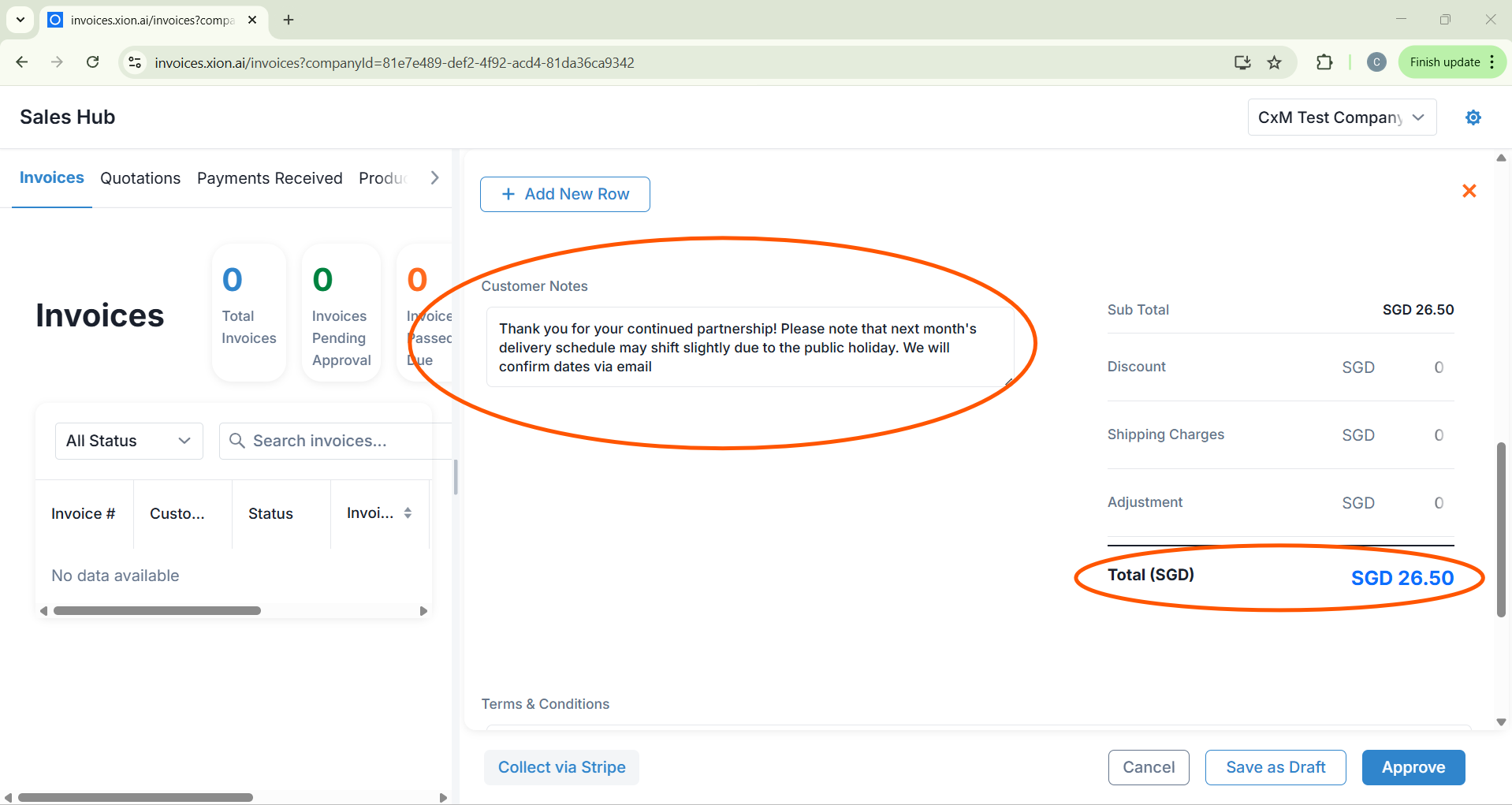Image resolution: width=1512 pixels, height=805 pixels.
Task: Switch to the Quotations tab
Action: click(x=140, y=178)
